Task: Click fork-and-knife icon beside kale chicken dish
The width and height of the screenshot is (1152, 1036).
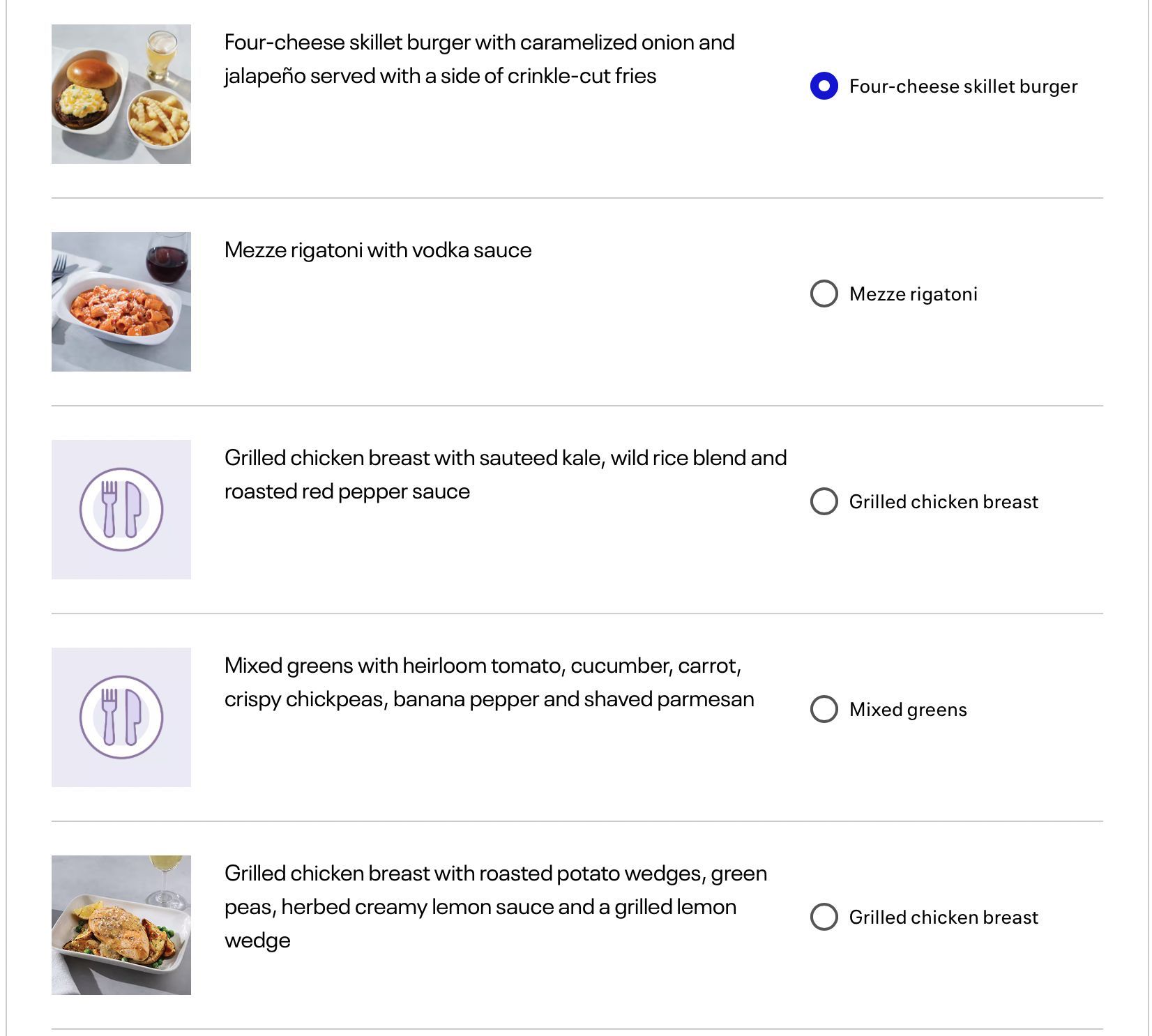Action: click(121, 510)
